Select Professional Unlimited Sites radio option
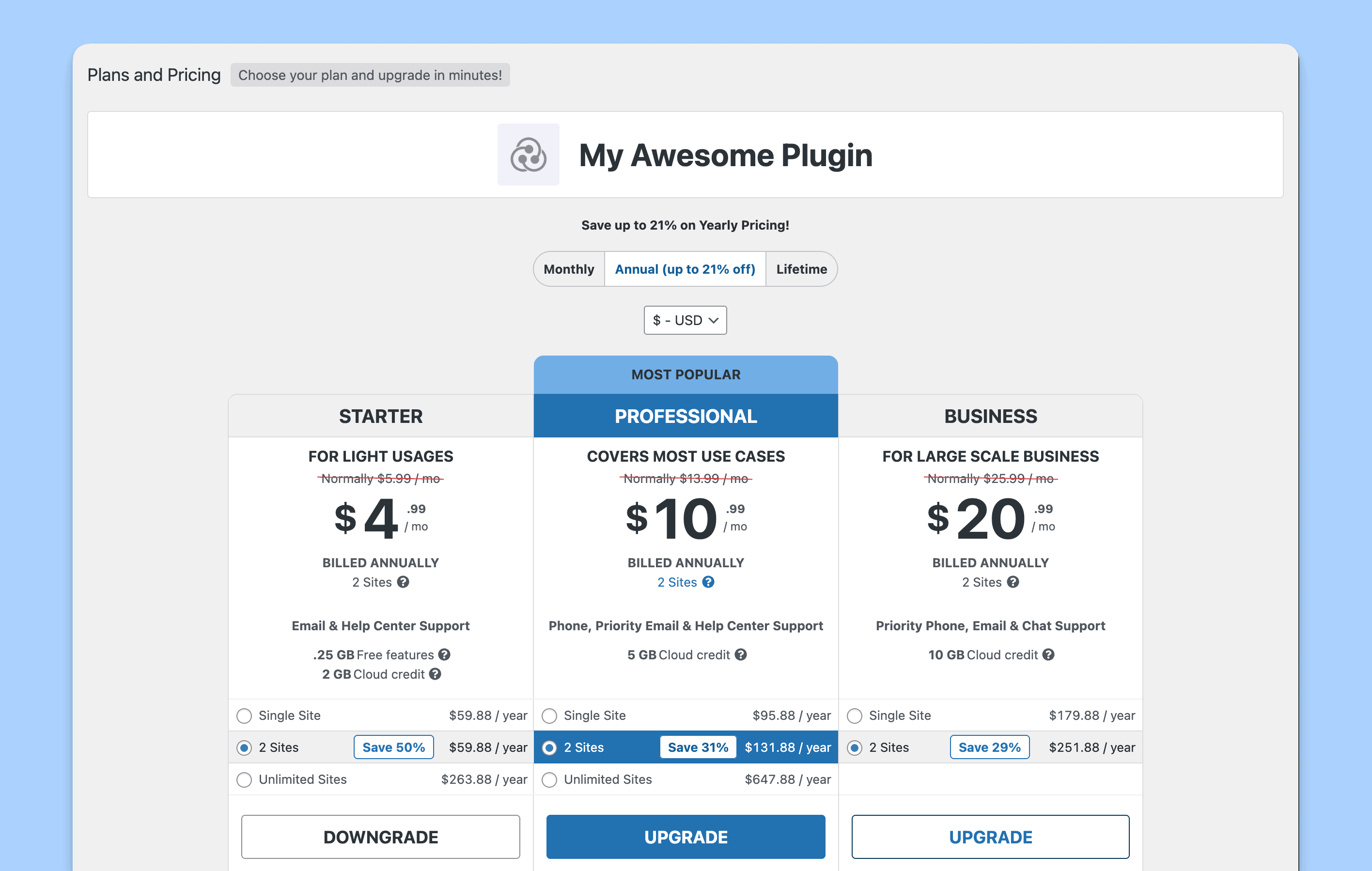 click(549, 779)
